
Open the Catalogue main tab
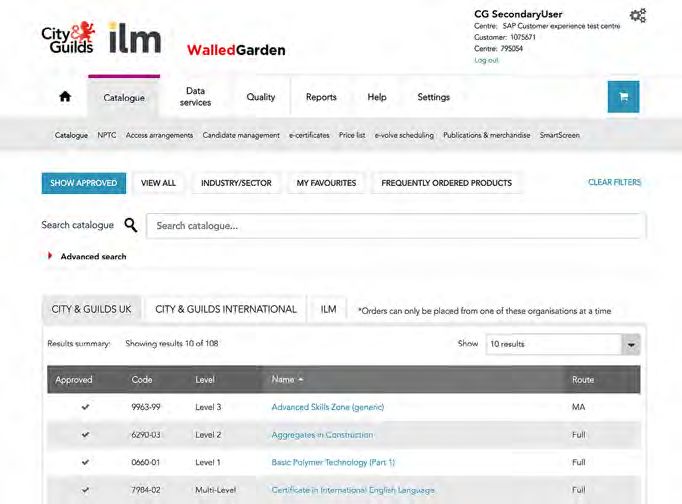coord(124,97)
